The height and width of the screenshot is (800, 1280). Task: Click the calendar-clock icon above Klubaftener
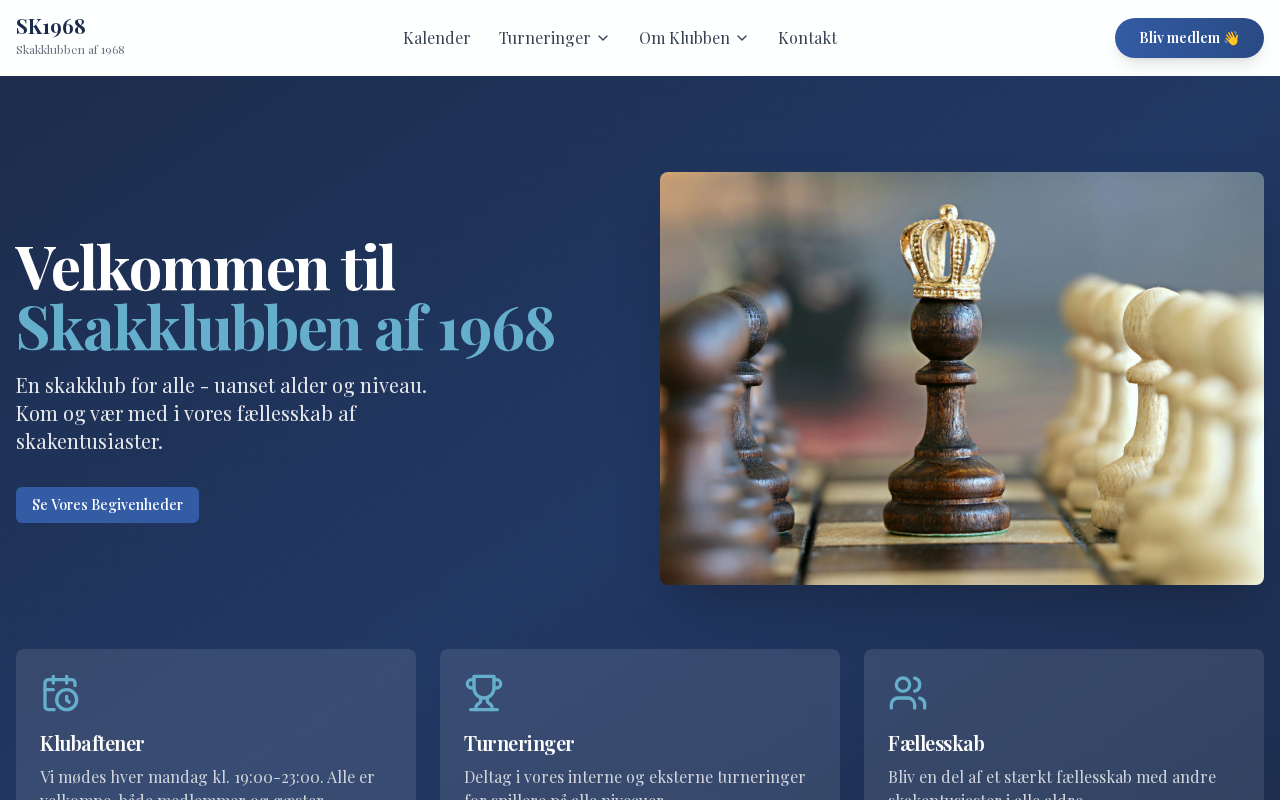[60, 693]
